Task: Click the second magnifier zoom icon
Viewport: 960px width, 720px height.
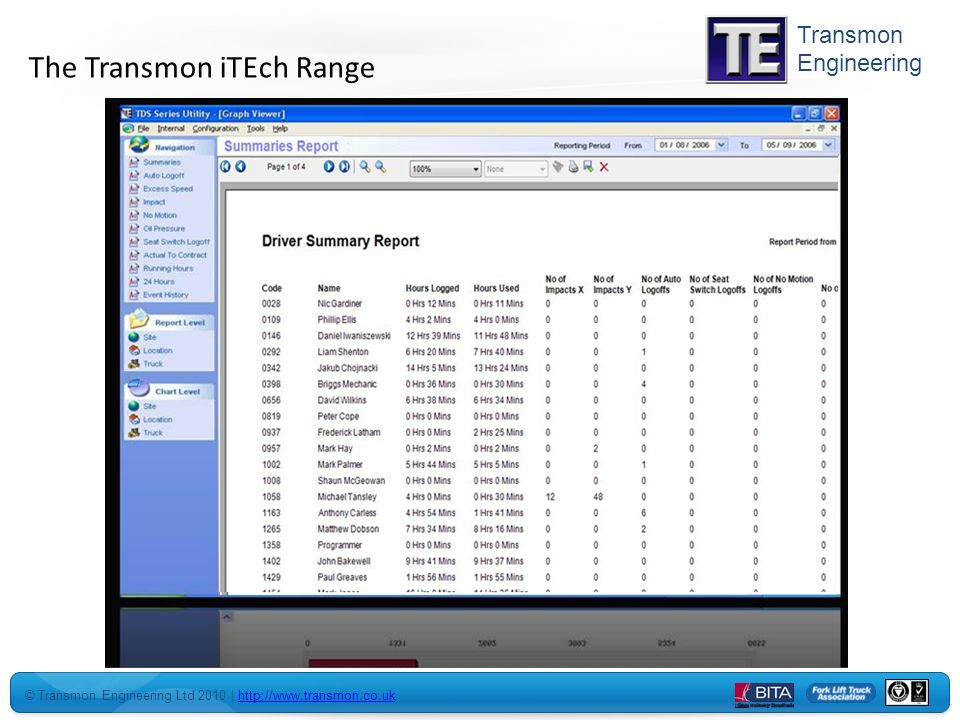Action: pyautogui.click(x=381, y=167)
